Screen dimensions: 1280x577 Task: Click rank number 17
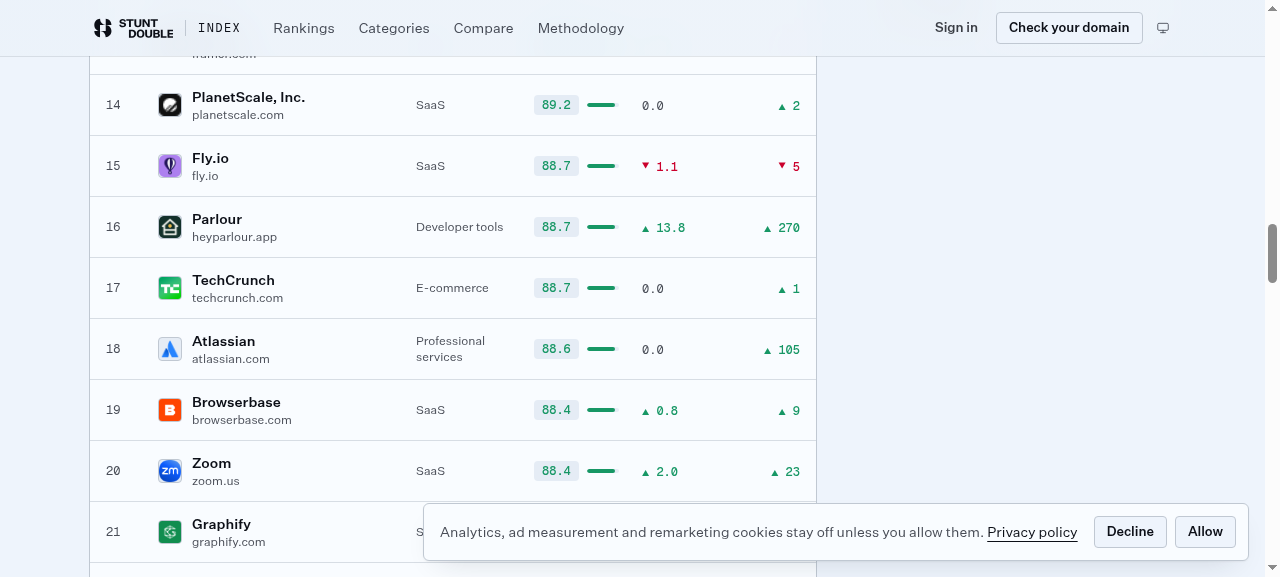[x=113, y=288]
